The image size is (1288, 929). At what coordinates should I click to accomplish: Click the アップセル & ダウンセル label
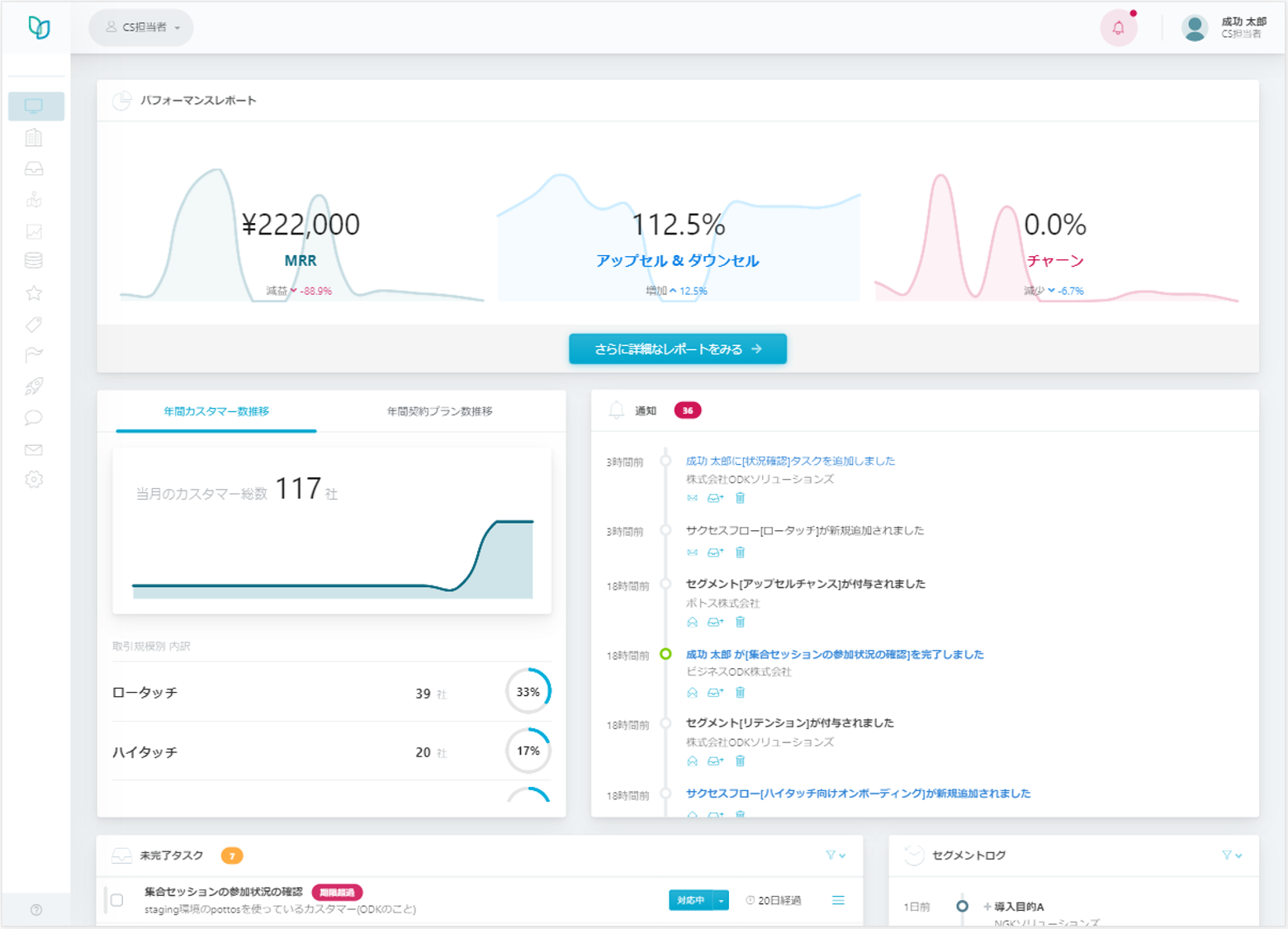point(678,261)
